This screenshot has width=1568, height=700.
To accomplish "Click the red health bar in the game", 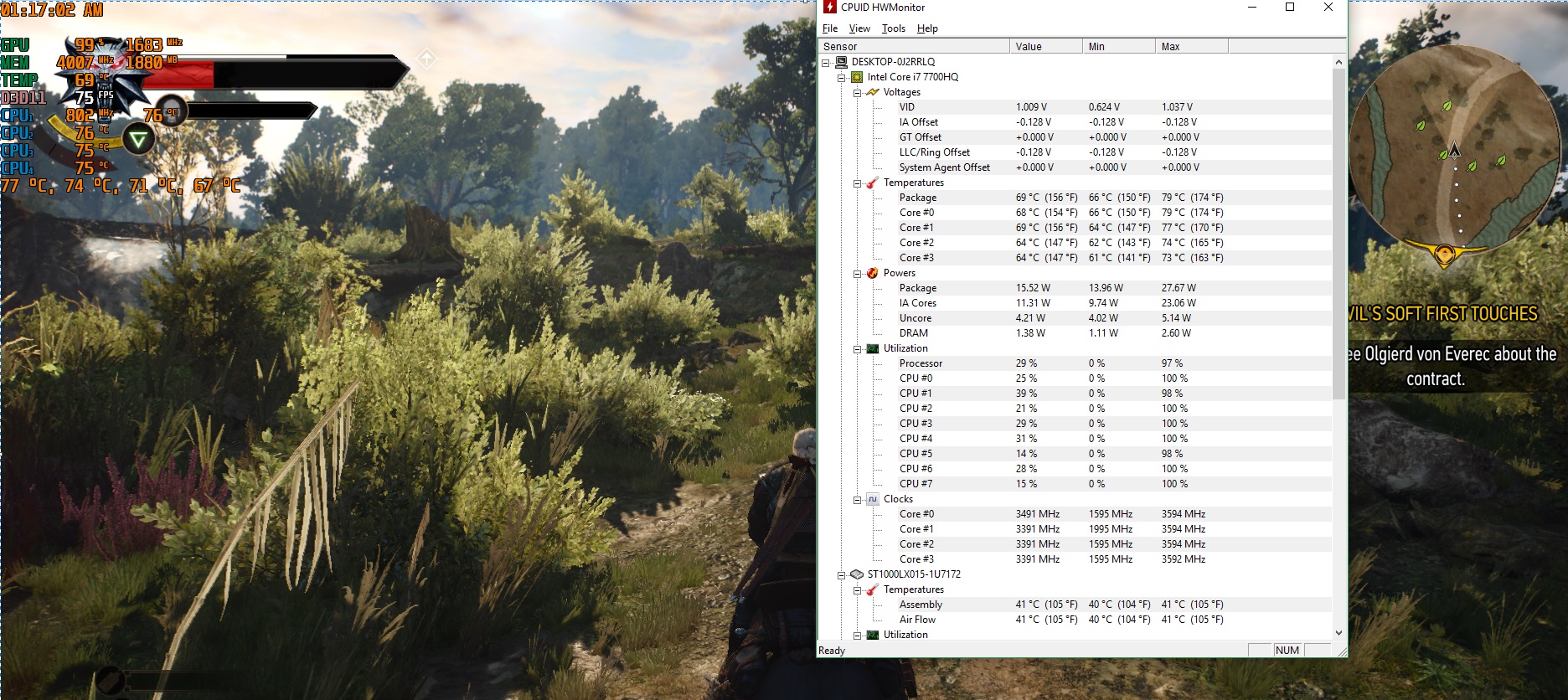I will 178,74.
